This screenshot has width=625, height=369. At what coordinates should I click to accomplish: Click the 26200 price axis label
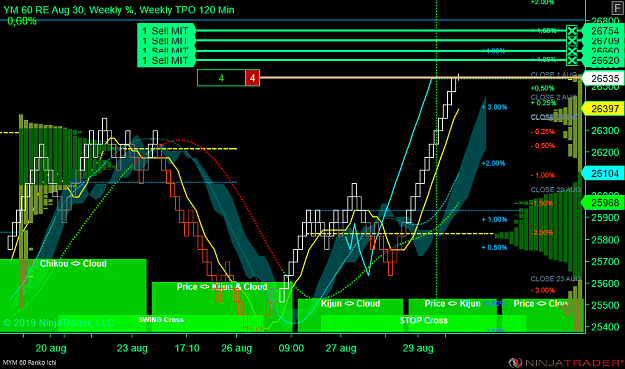coord(605,152)
